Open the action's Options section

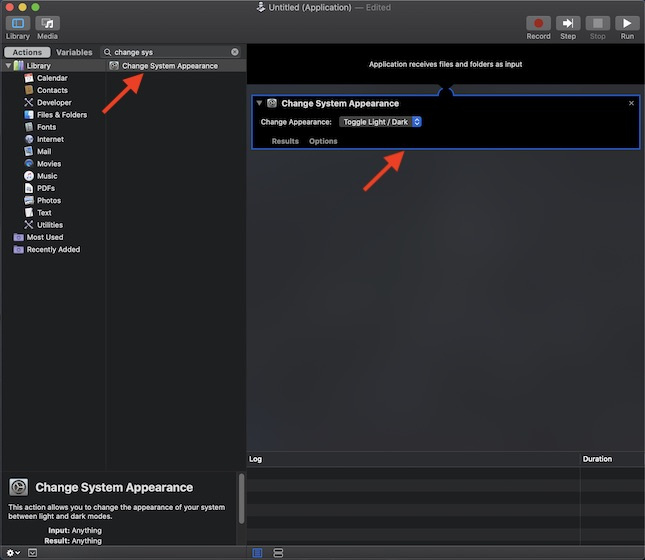pos(323,141)
